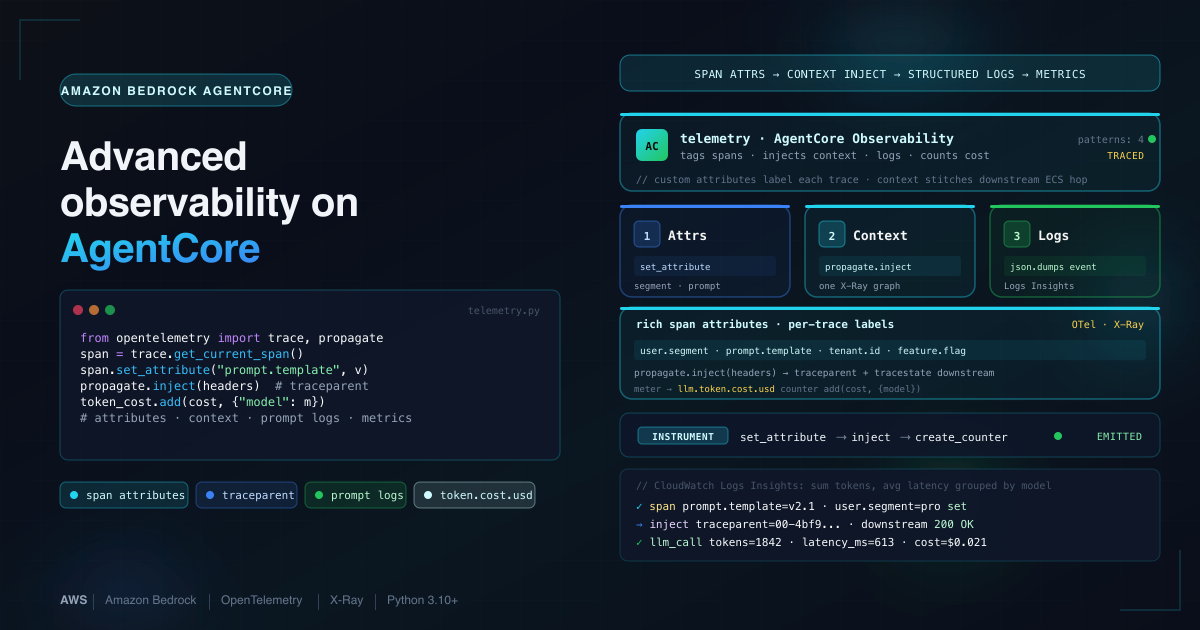Click the segment · prompt caption
This screenshot has width=1200, height=630.
[x=677, y=286]
